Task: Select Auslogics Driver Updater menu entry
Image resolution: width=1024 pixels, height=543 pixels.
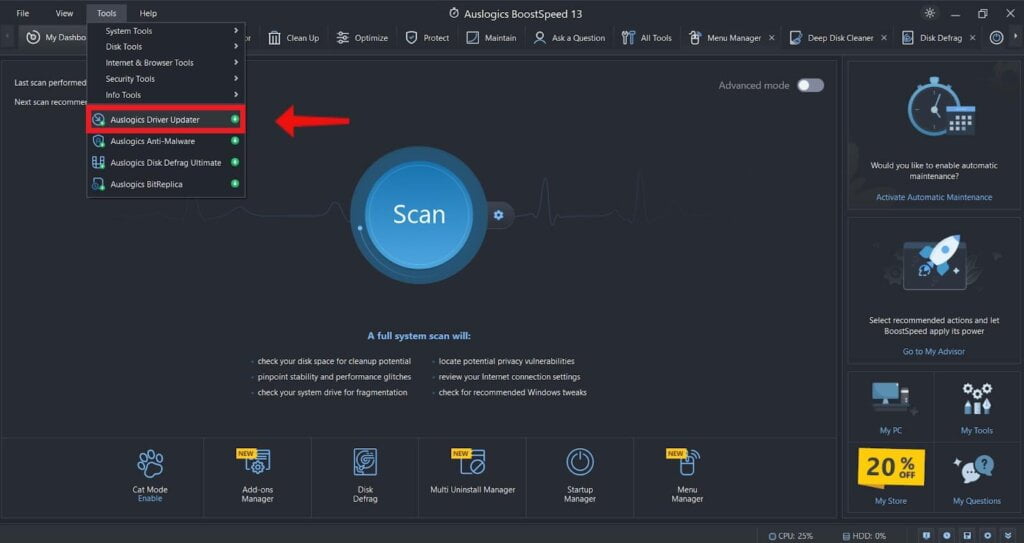Action: 165,120
